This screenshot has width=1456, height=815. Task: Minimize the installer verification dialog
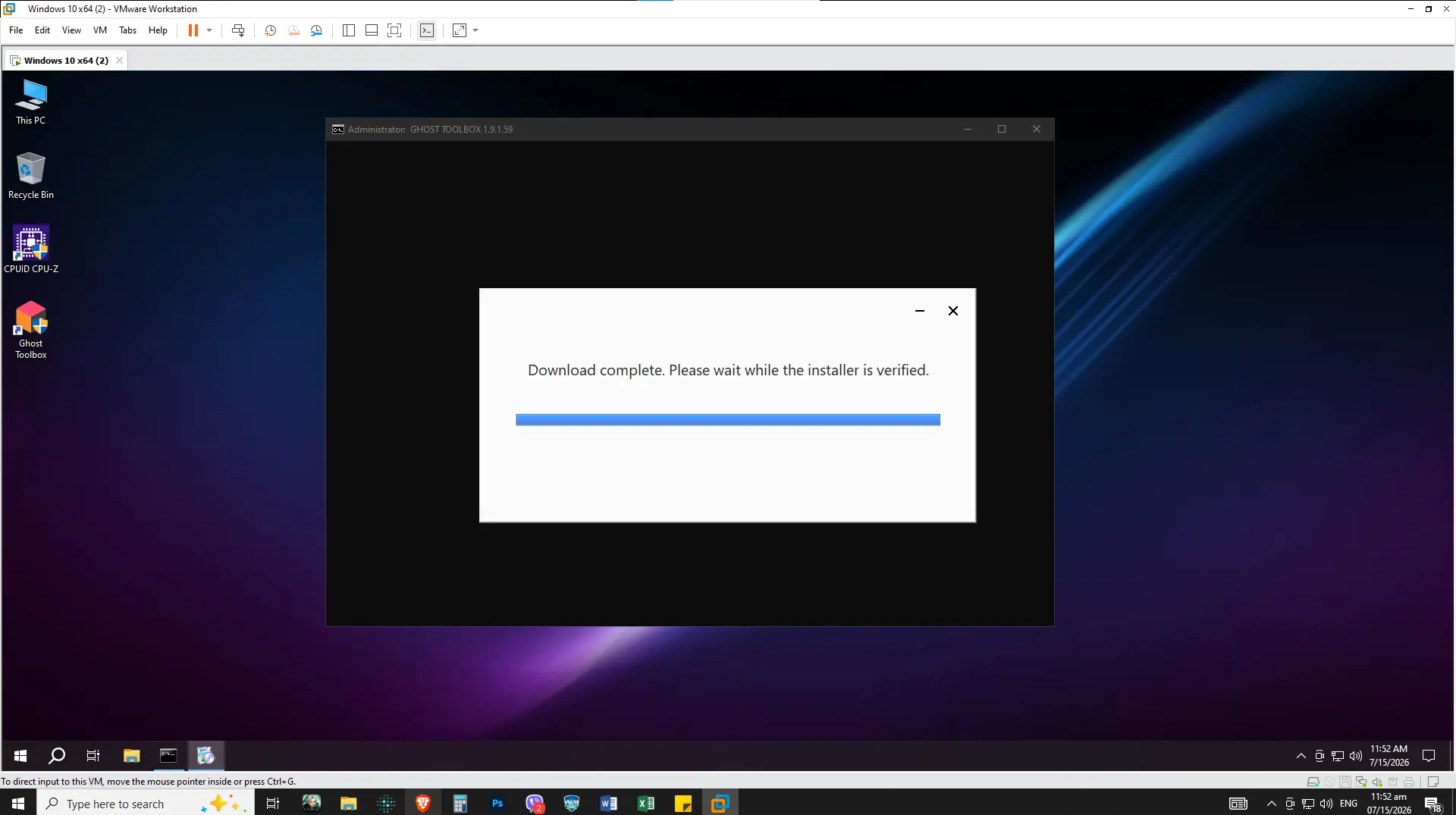tap(920, 311)
